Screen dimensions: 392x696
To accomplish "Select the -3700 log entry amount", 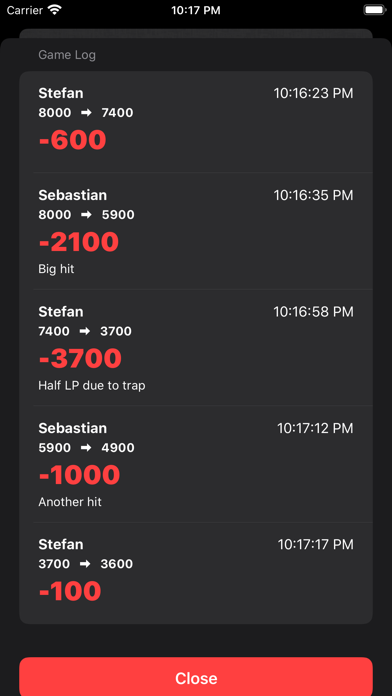I will 80,358.
